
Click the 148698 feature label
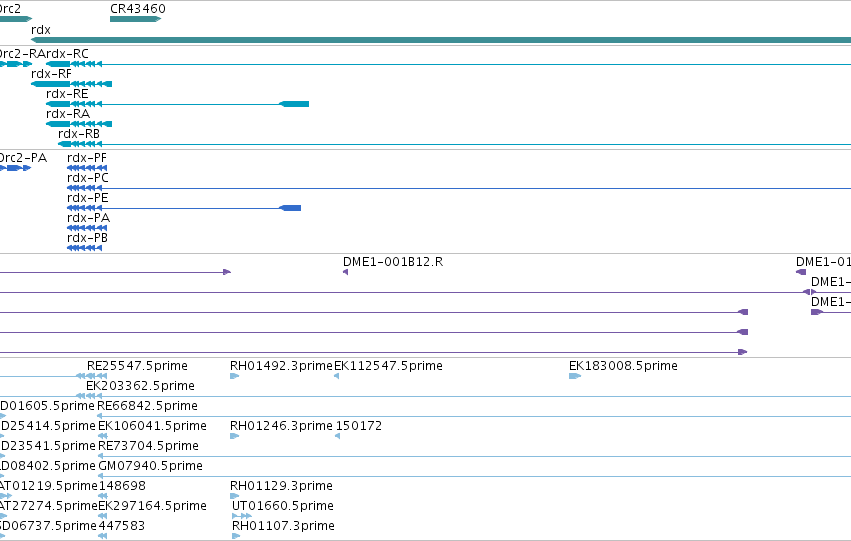(122, 487)
